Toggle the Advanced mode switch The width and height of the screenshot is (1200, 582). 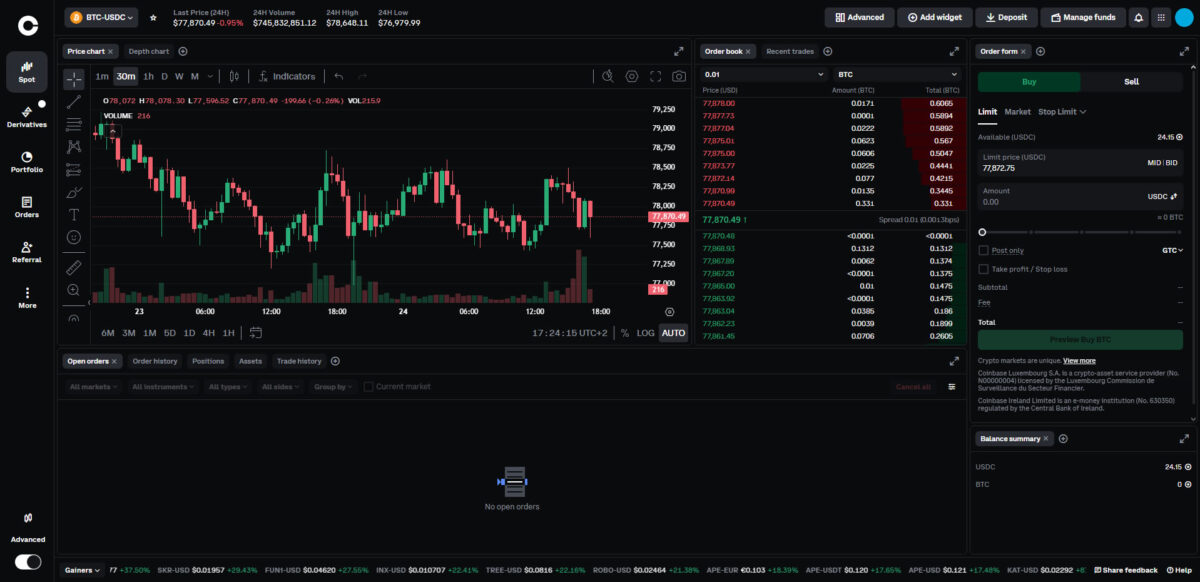pyautogui.click(x=28, y=562)
